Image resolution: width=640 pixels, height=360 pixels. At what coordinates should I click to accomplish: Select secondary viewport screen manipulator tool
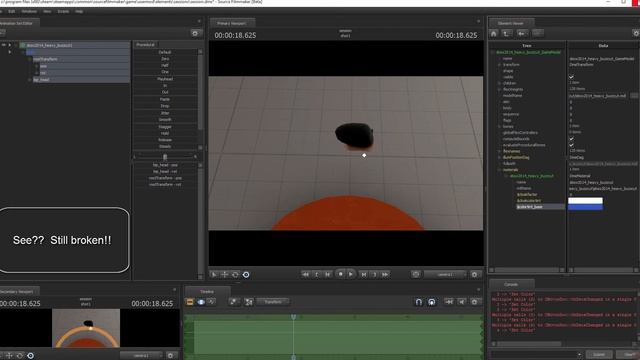(x=30, y=356)
